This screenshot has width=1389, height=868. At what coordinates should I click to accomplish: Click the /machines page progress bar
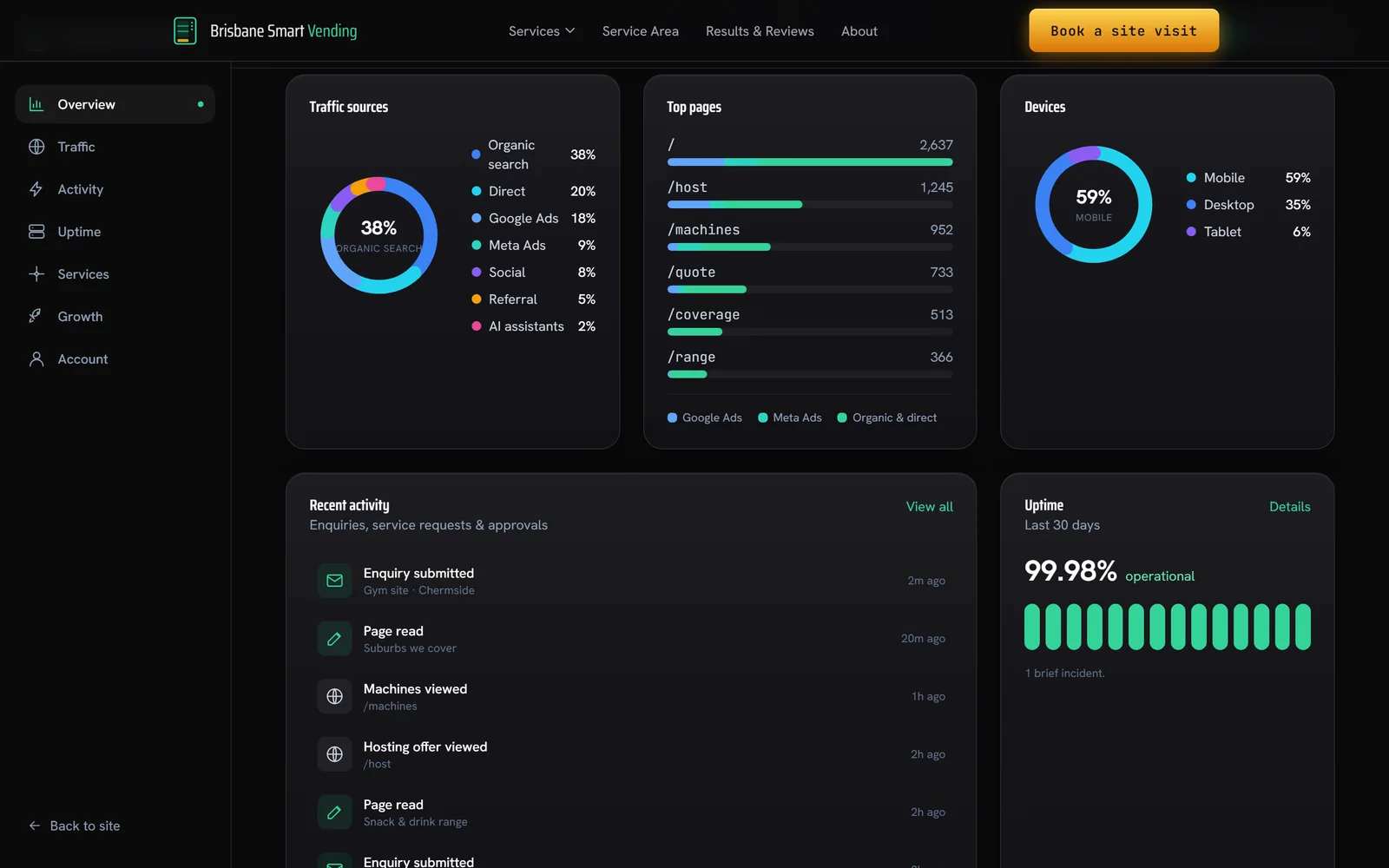[810, 247]
